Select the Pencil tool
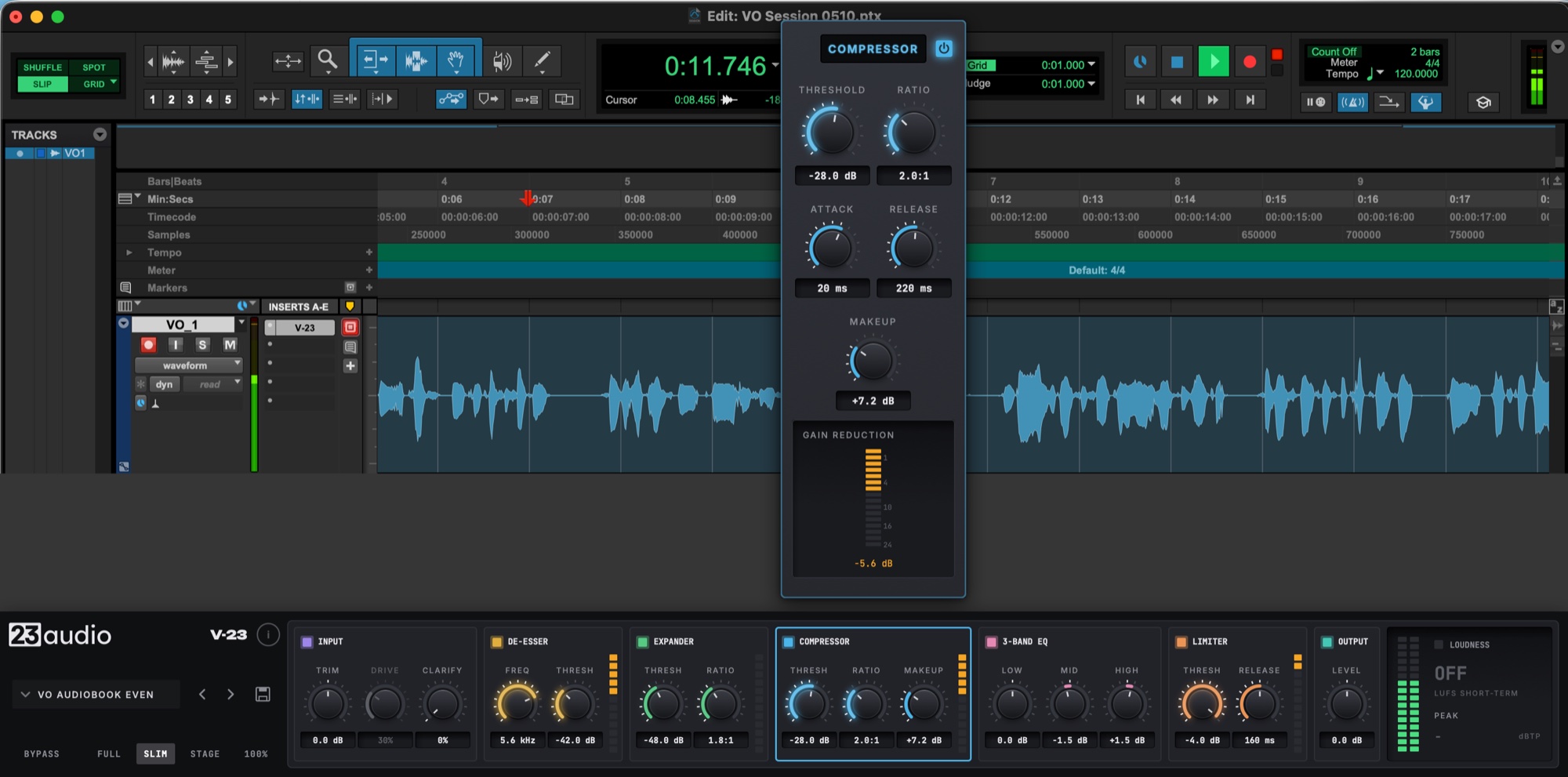 (x=541, y=60)
